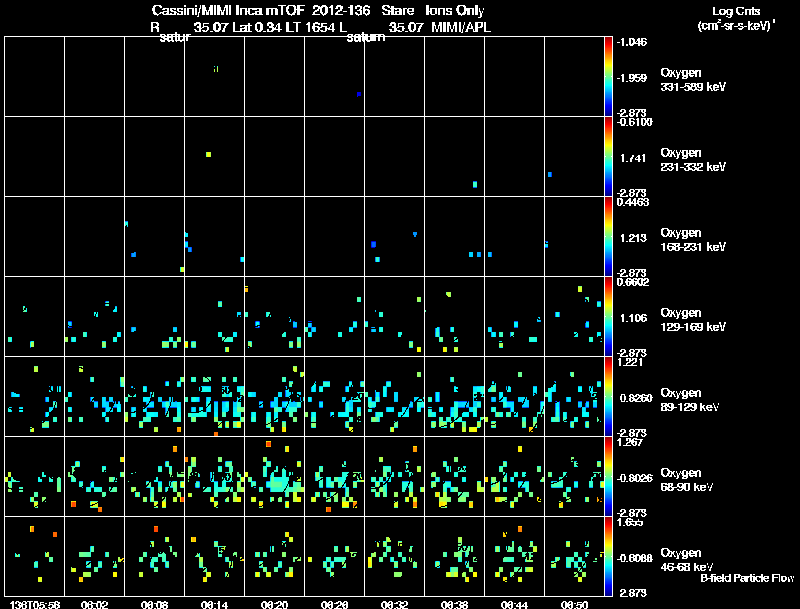Click the '06:02' time axis label
800x609 pixels.
[x=94, y=604]
